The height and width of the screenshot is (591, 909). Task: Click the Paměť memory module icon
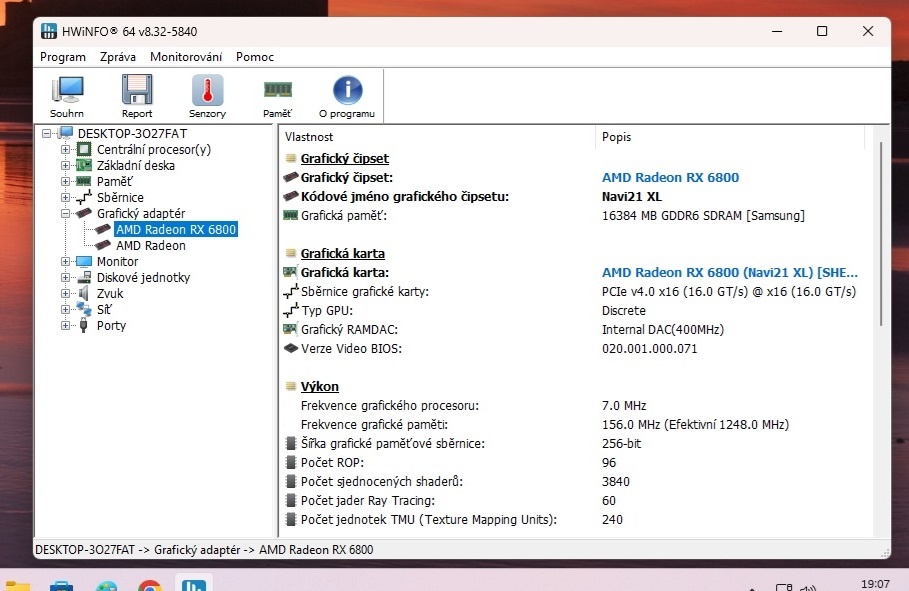(x=277, y=96)
